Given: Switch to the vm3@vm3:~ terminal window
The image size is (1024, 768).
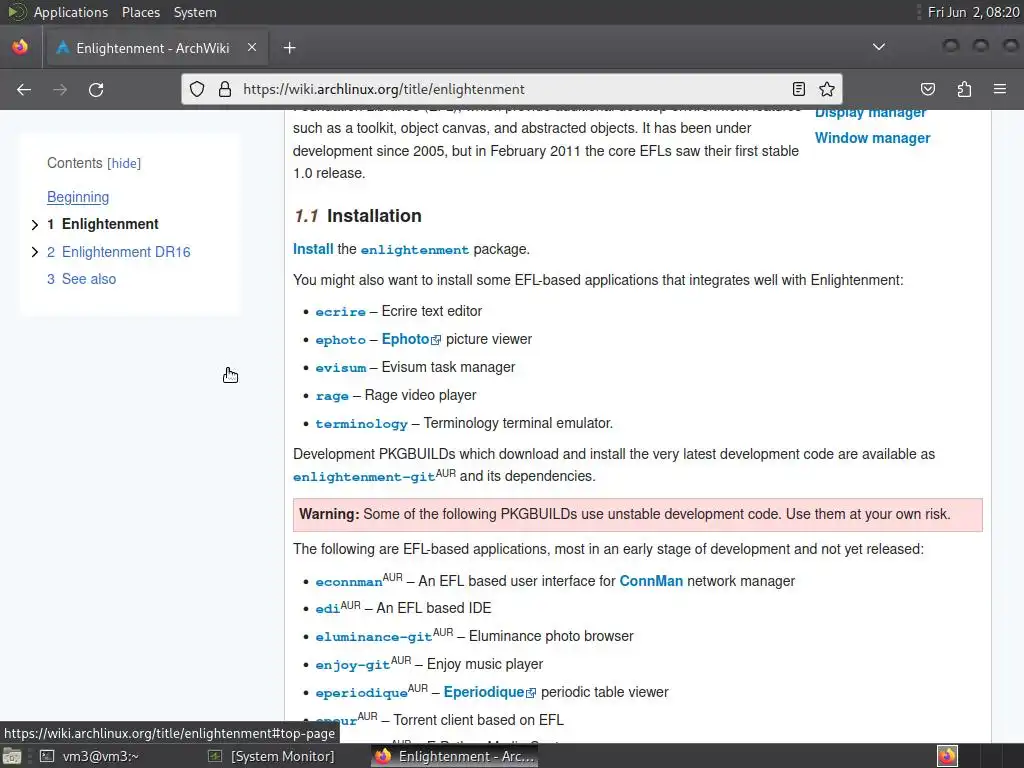Looking at the screenshot, I should tap(89, 756).
